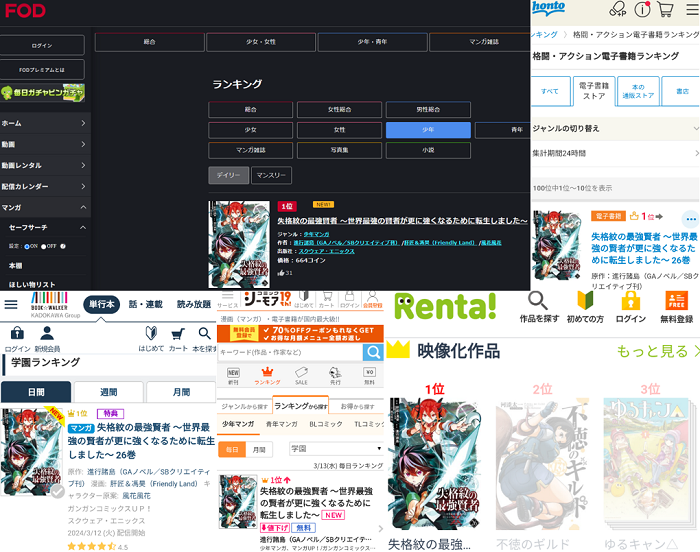
Task: Click the Renta search magnifier icon
Action: pos(538,301)
